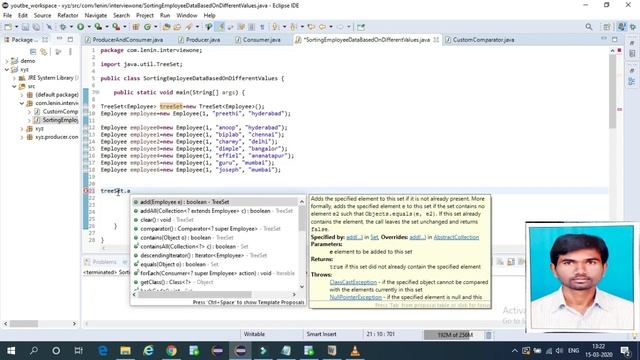Screen dimensions: 640x360
Task: Click the Pin Editor toolbar icon
Action: [361, 27]
